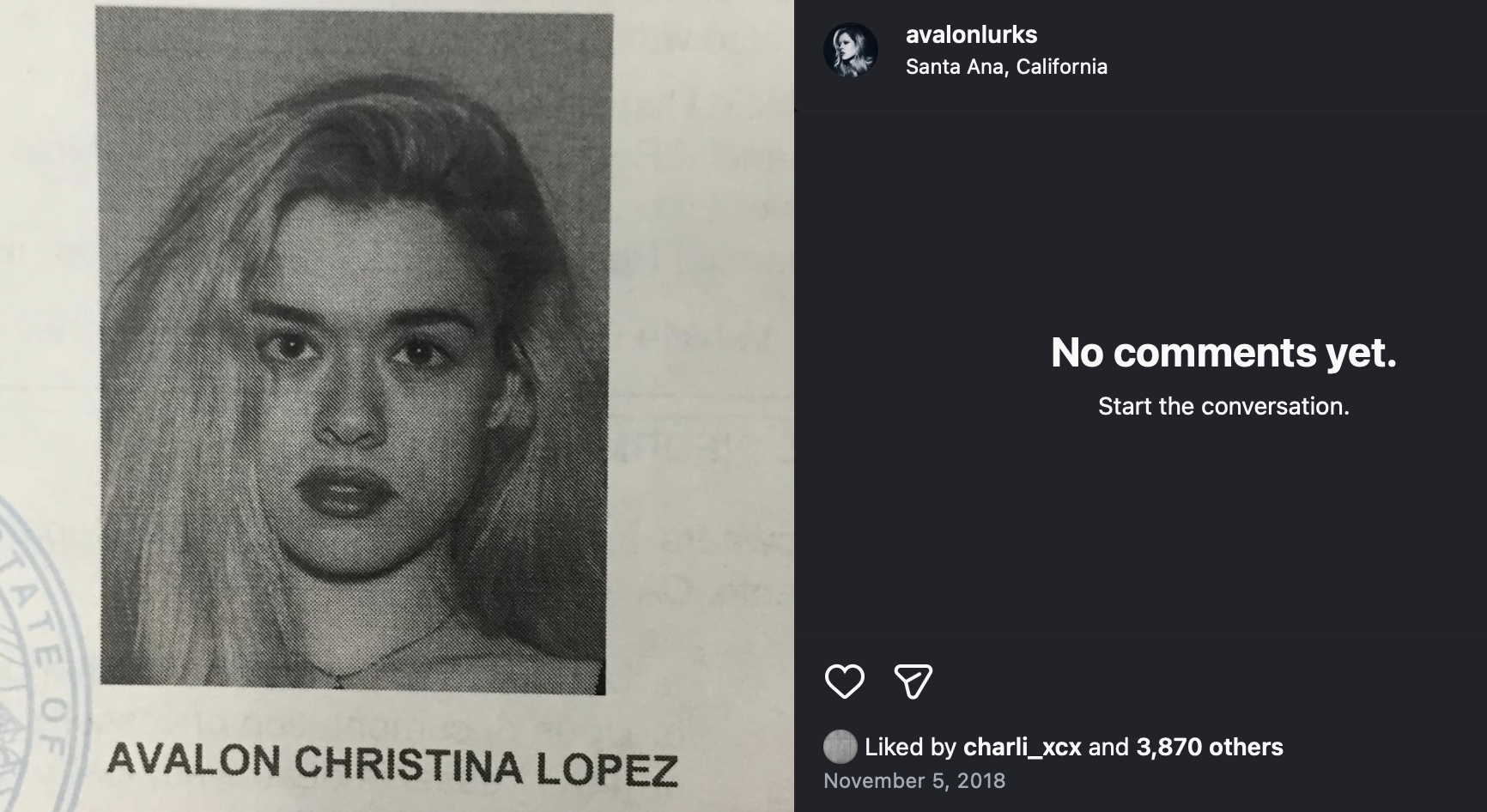Select the No comments yet heading
The width and height of the screenshot is (1487, 812).
pos(1223,352)
